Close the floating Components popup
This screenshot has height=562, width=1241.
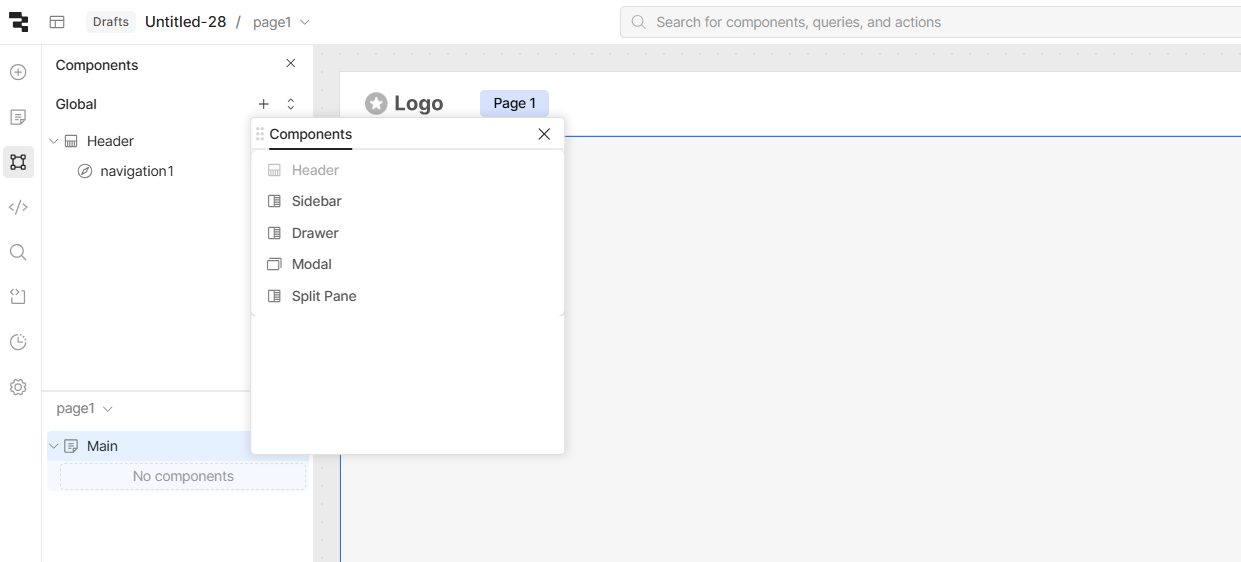[x=544, y=134]
